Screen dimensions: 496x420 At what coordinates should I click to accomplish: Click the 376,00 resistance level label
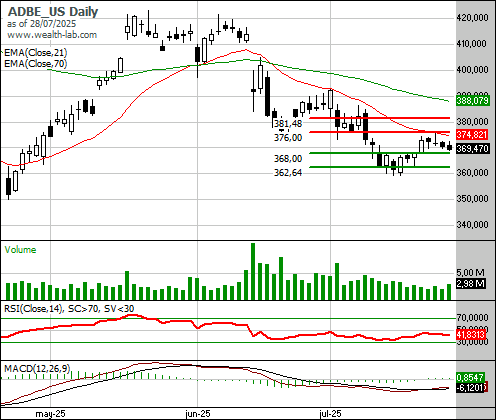pyautogui.click(x=288, y=138)
